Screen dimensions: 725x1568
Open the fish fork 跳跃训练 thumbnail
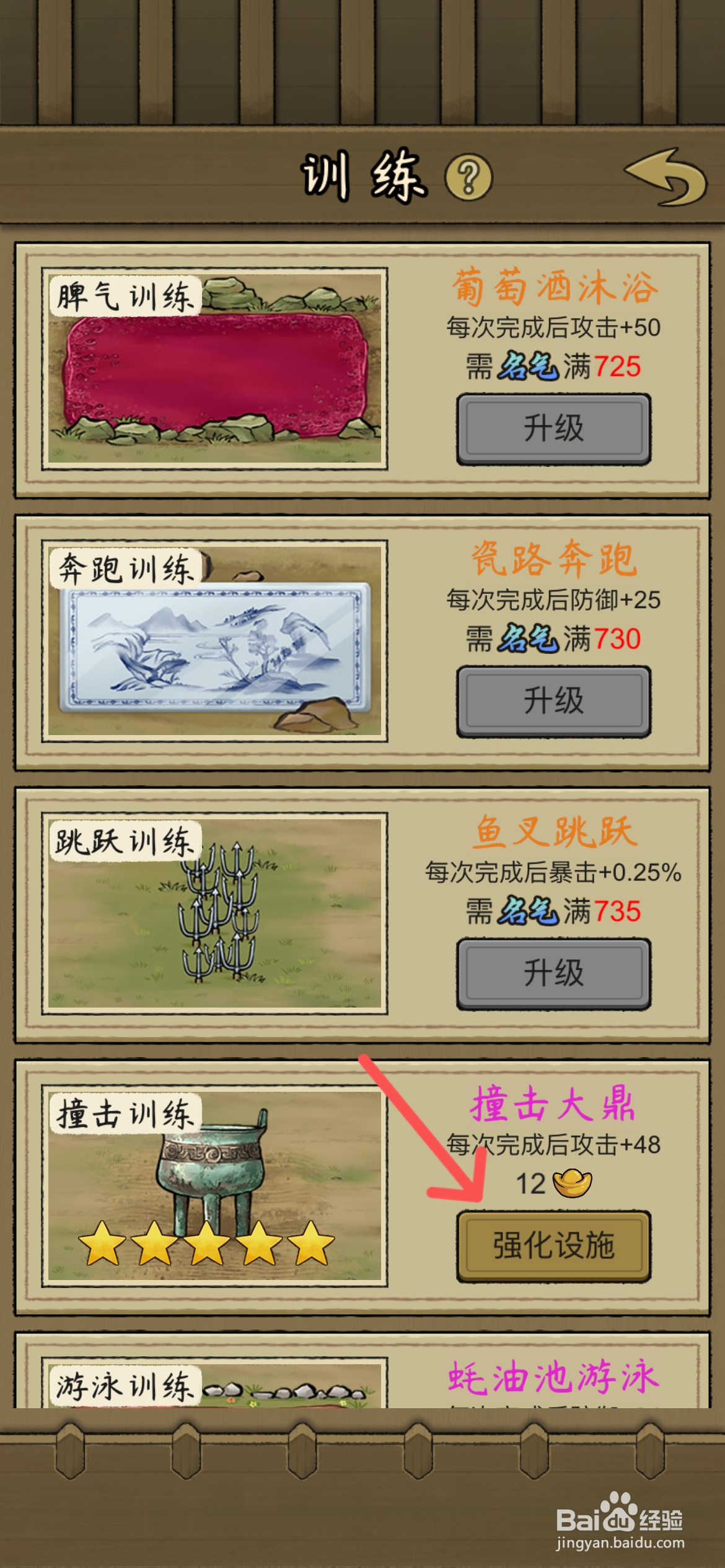(214, 913)
